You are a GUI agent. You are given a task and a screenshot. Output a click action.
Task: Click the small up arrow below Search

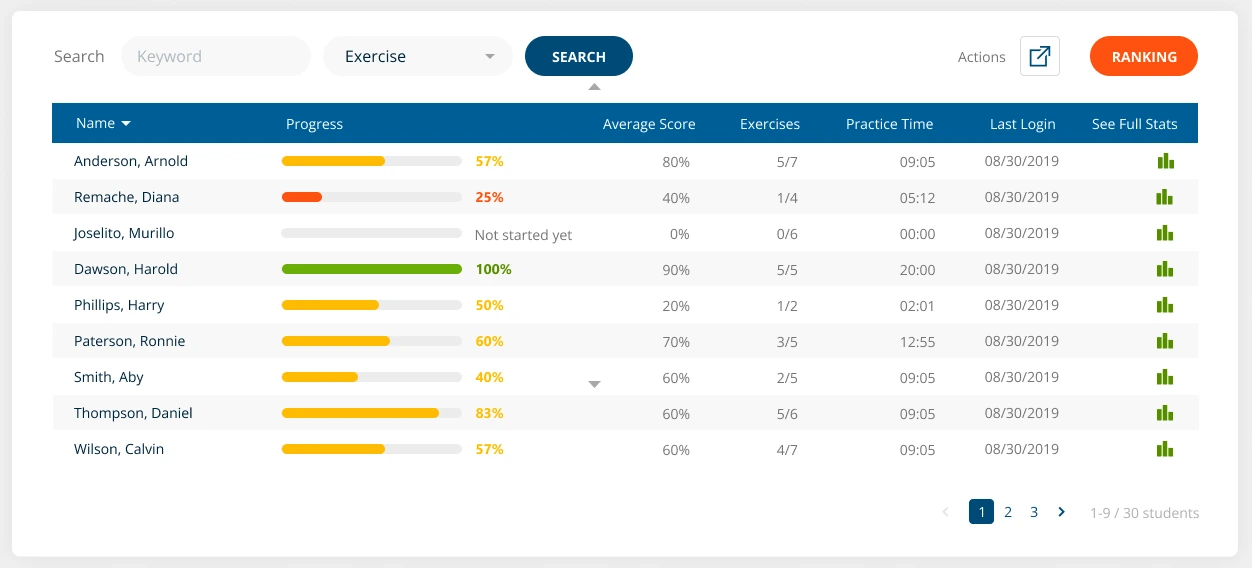click(x=594, y=87)
